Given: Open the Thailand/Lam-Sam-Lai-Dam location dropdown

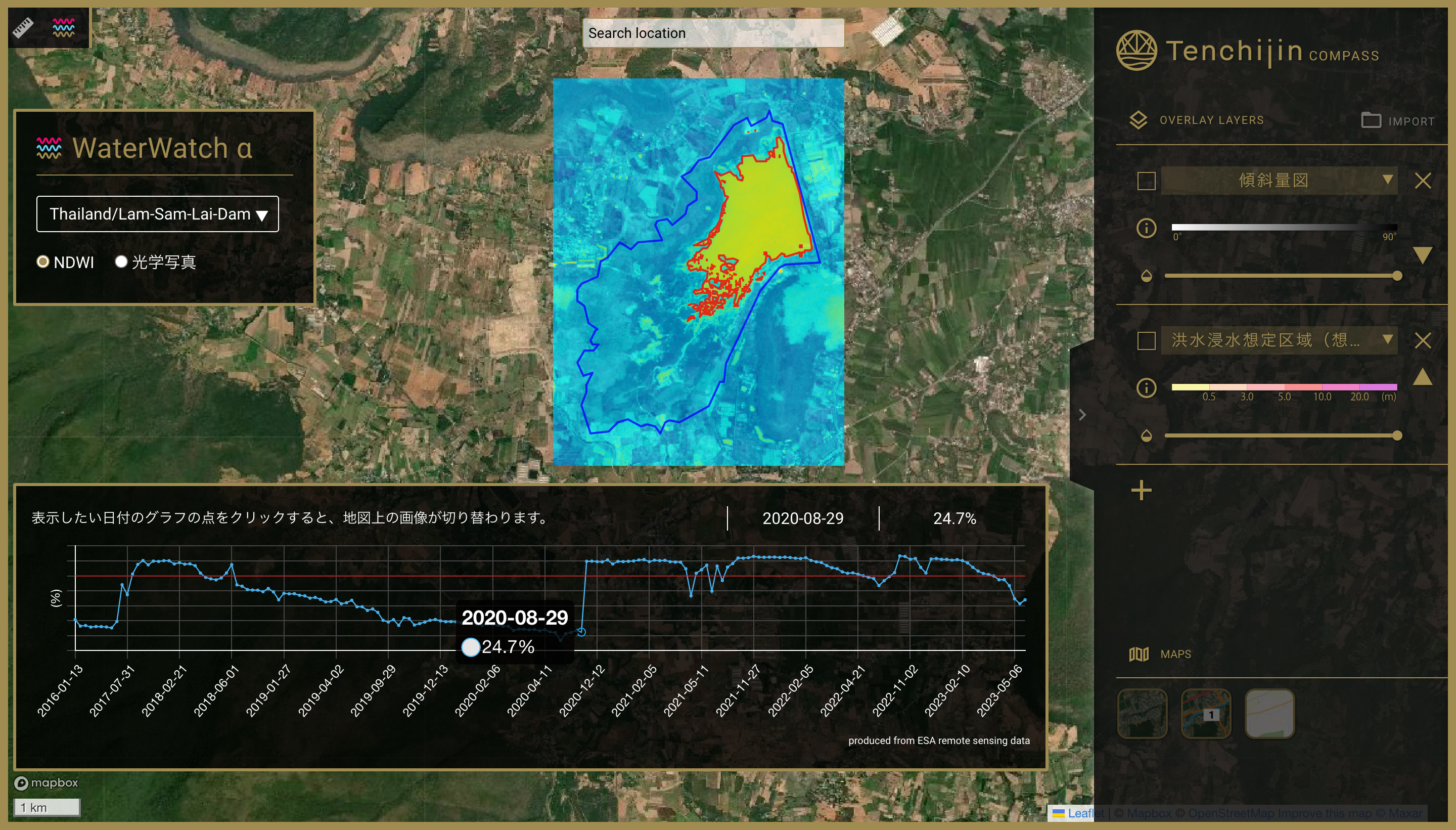Looking at the screenshot, I should (157, 214).
